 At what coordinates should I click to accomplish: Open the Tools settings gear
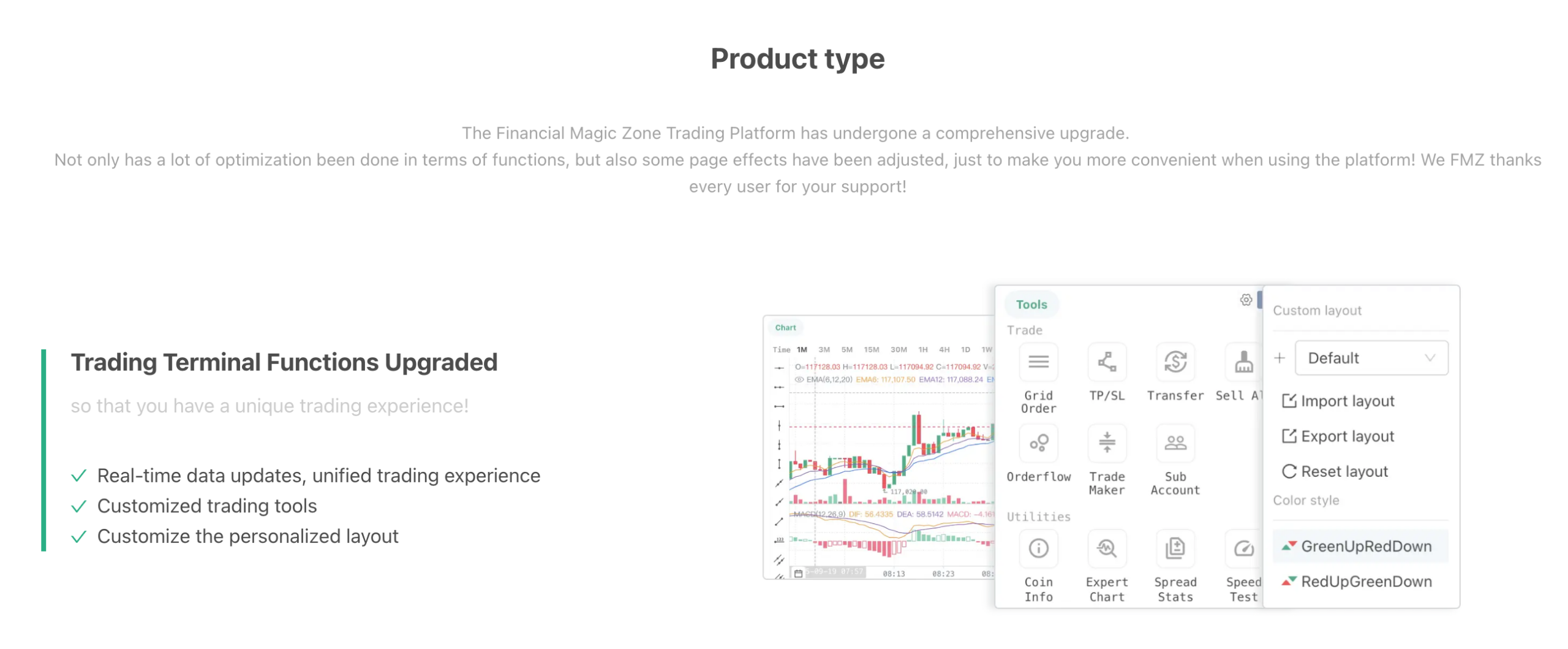pyautogui.click(x=1246, y=300)
